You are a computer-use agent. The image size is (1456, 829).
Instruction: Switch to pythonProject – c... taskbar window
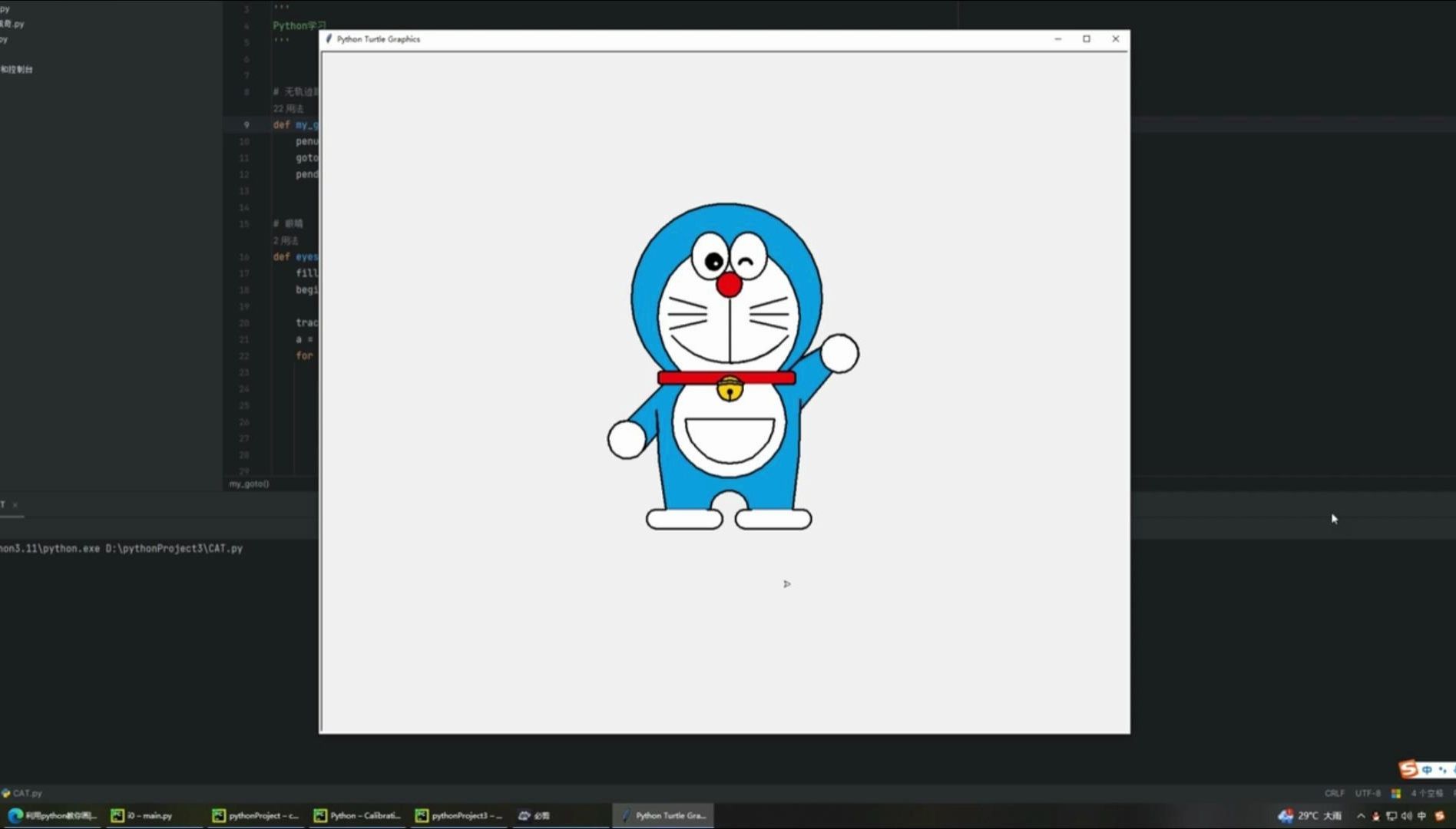coord(255,815)
